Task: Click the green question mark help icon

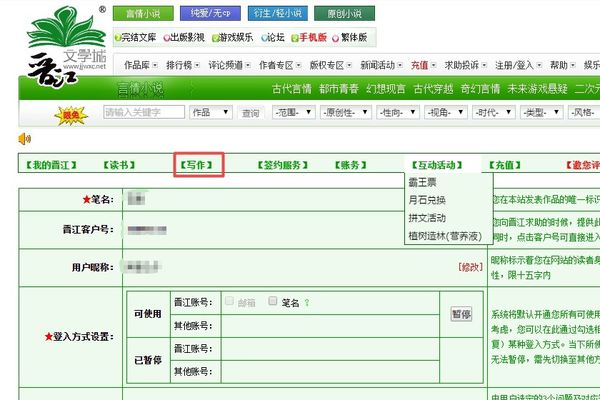Action: (x=307, y=303)
